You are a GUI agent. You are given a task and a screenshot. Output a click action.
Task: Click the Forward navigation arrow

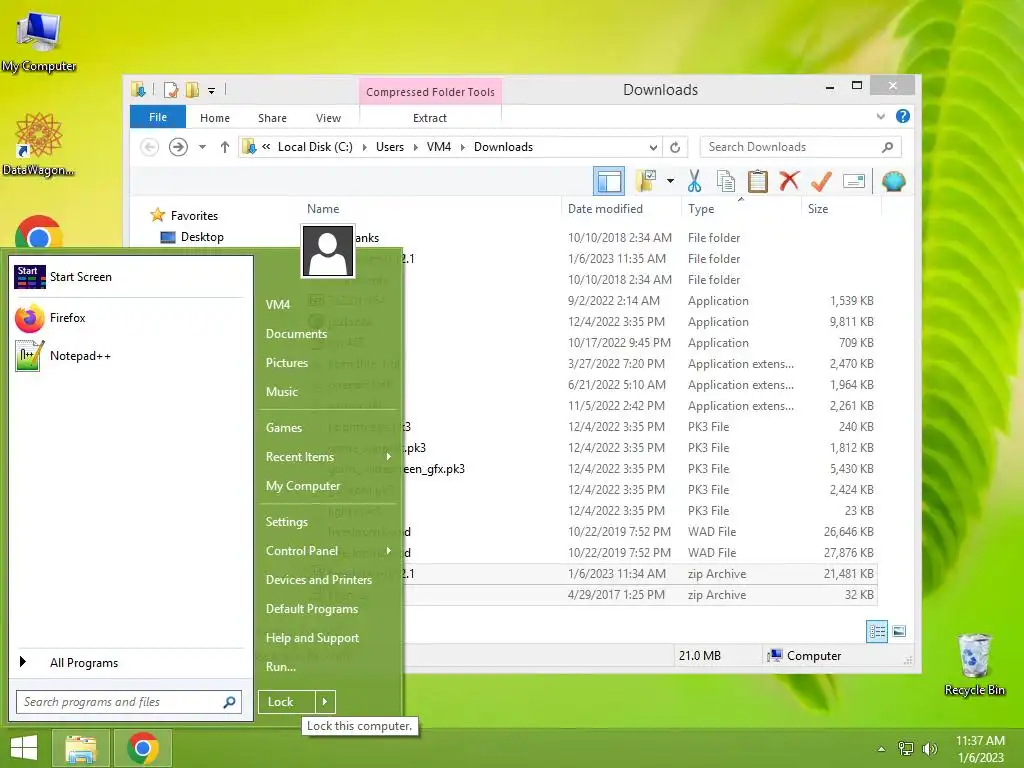(x=178, y=147)
